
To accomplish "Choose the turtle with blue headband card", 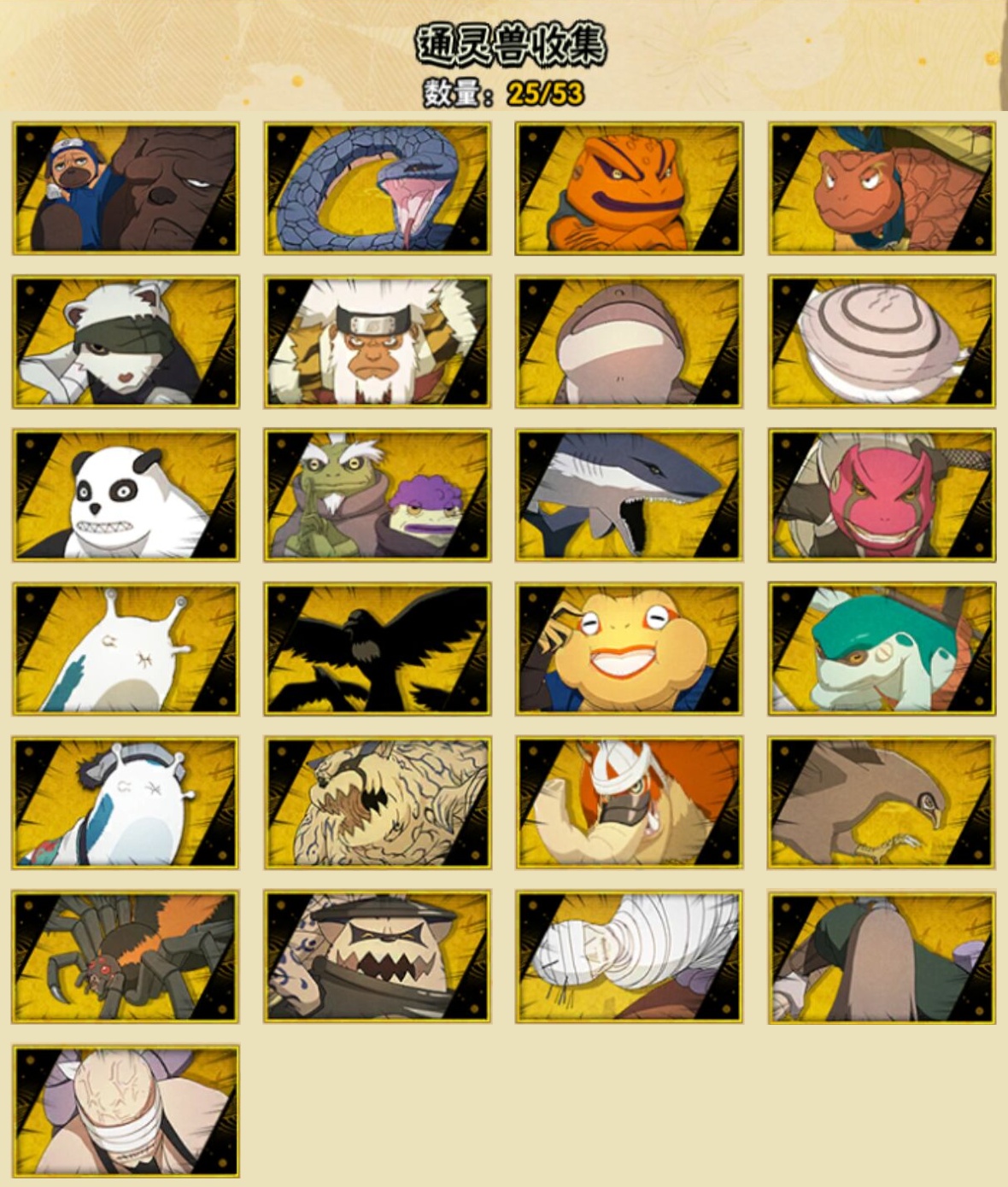I will click(x=882, y=188).
